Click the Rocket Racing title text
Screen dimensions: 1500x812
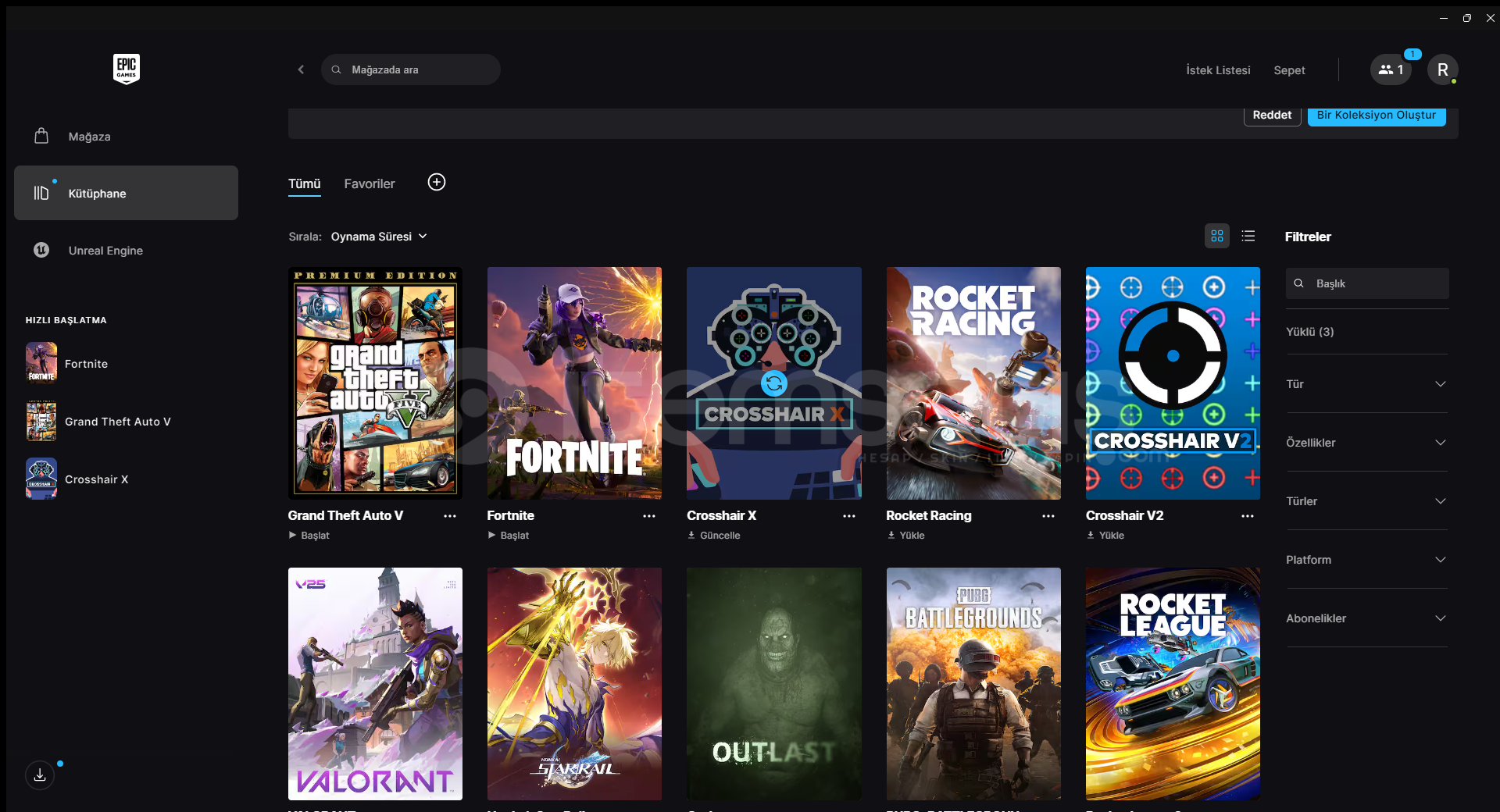929,515
